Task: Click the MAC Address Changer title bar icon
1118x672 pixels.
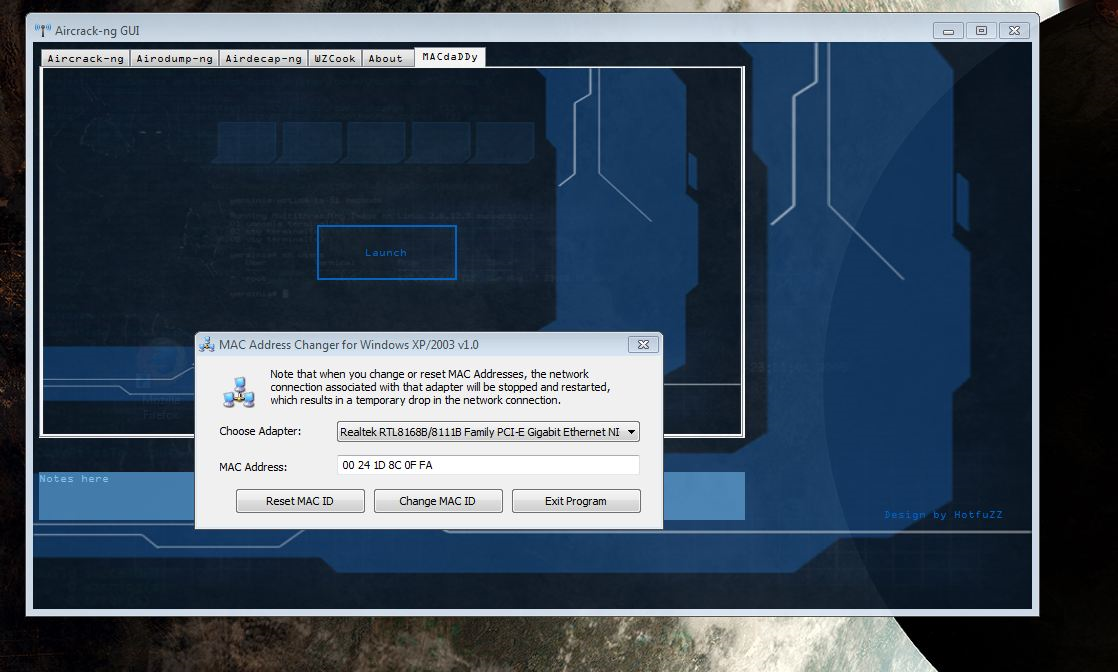Action: click(207, 345)
